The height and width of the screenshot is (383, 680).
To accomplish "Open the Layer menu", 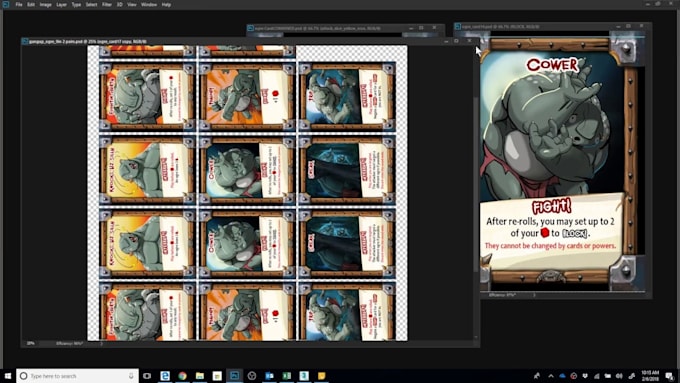I will click(x=62, y=4).
